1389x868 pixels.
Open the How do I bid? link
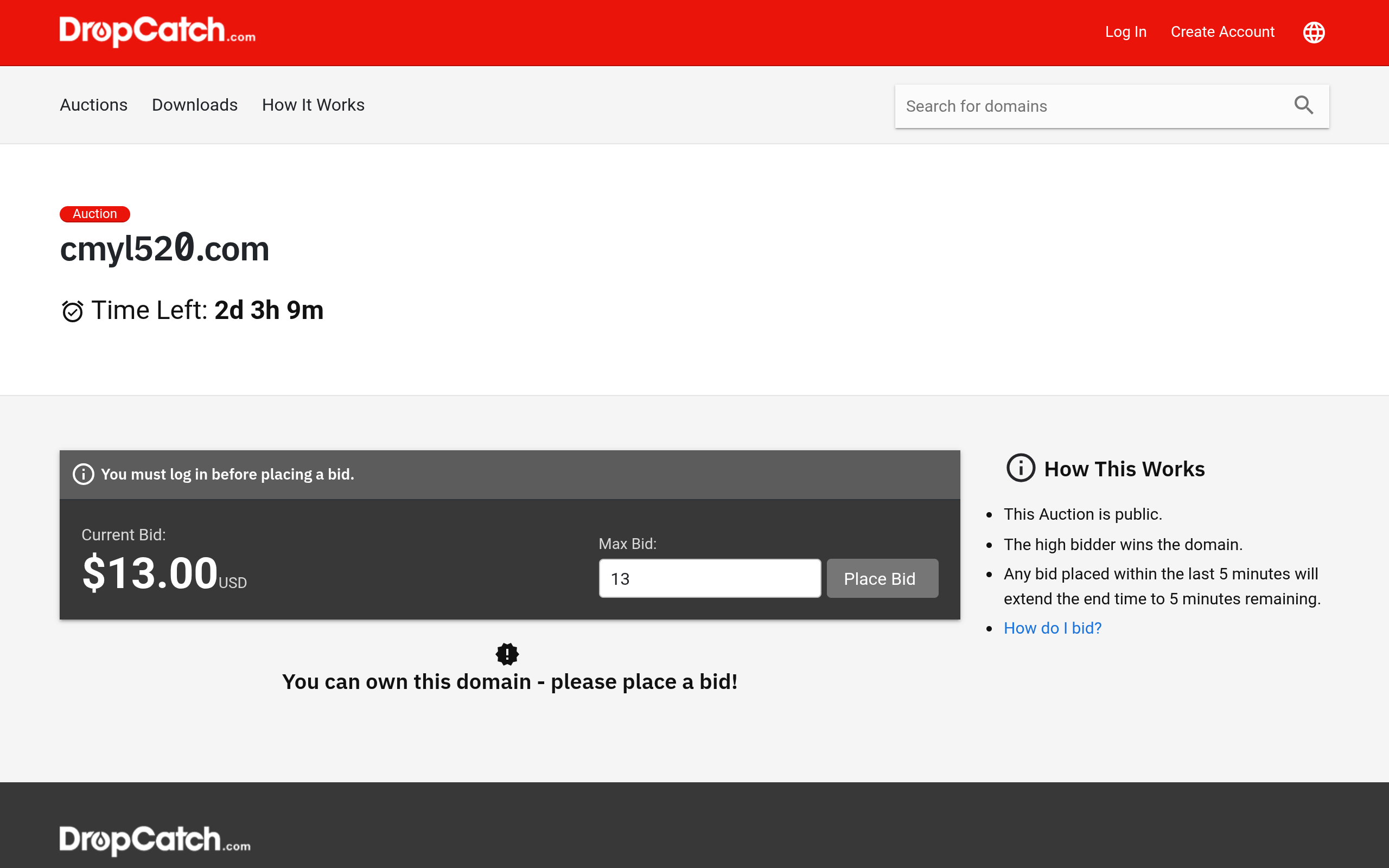click(1052, 628)
